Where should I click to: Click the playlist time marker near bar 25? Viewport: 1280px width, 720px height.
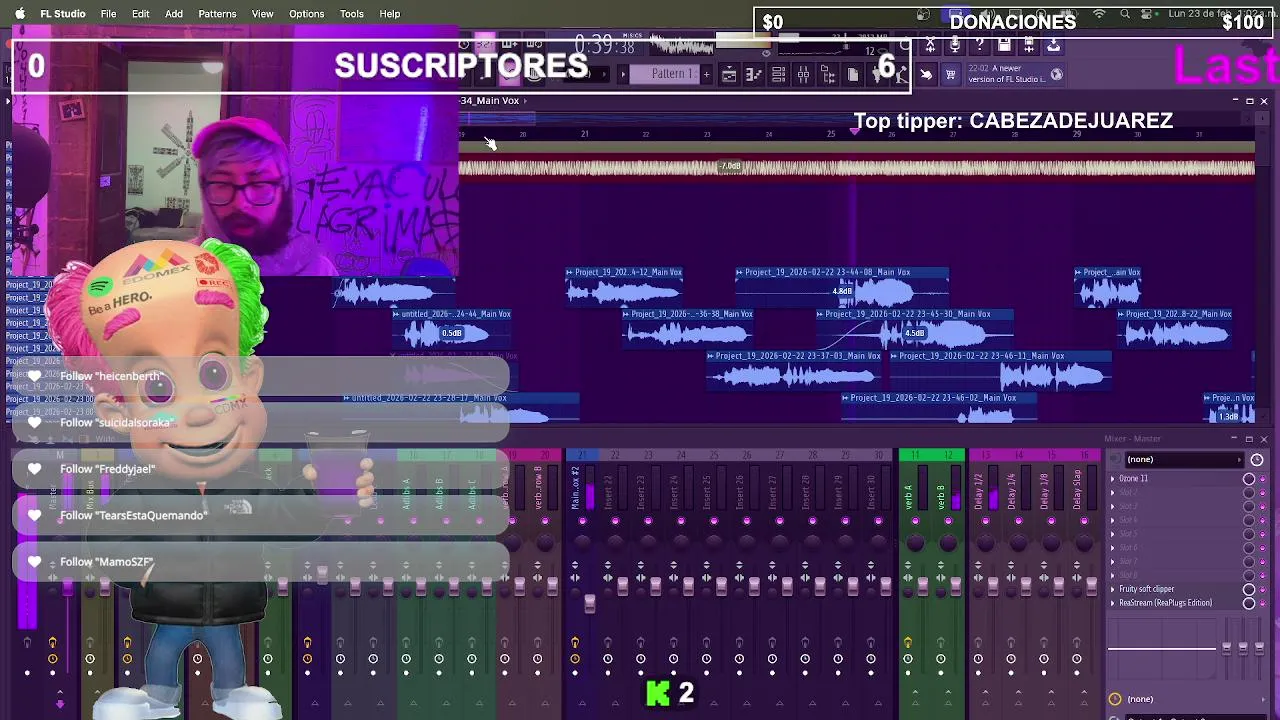tap(855, 132)
